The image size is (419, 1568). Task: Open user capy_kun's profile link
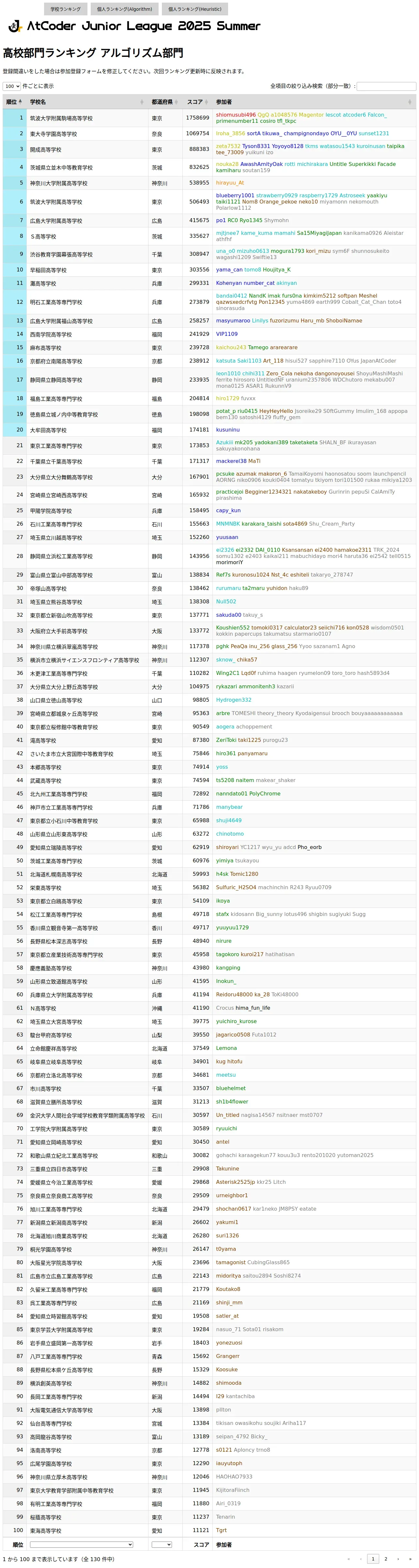[229, 510]
